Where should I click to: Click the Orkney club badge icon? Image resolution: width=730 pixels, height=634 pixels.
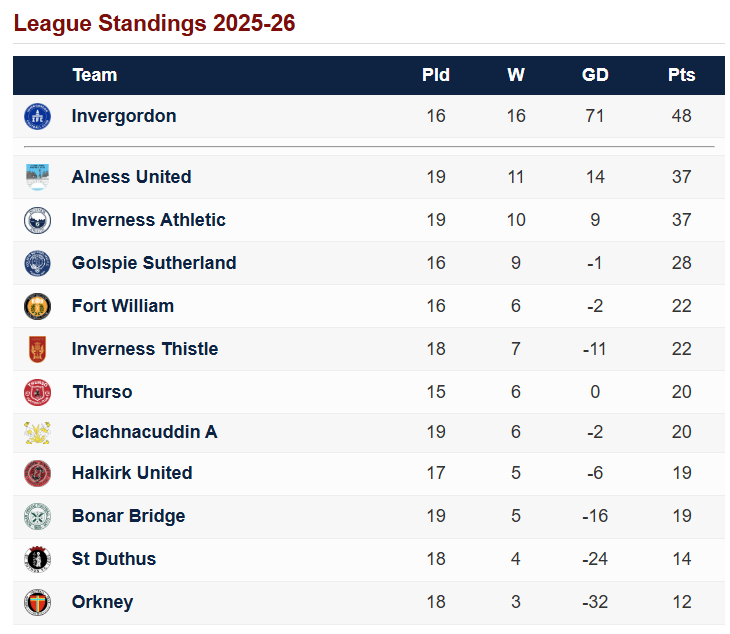[x=37, y=602]
